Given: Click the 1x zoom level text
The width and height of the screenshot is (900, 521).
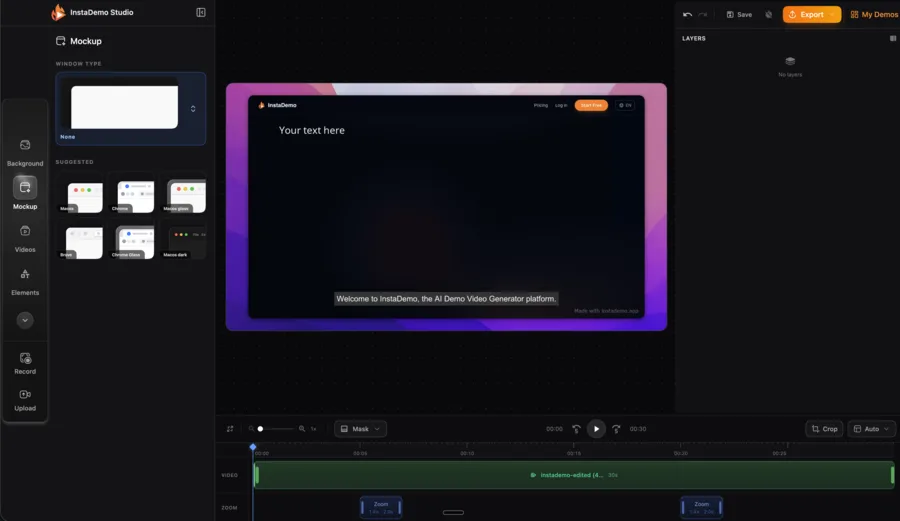Looking at the screenshot, I should coord(313,429).
